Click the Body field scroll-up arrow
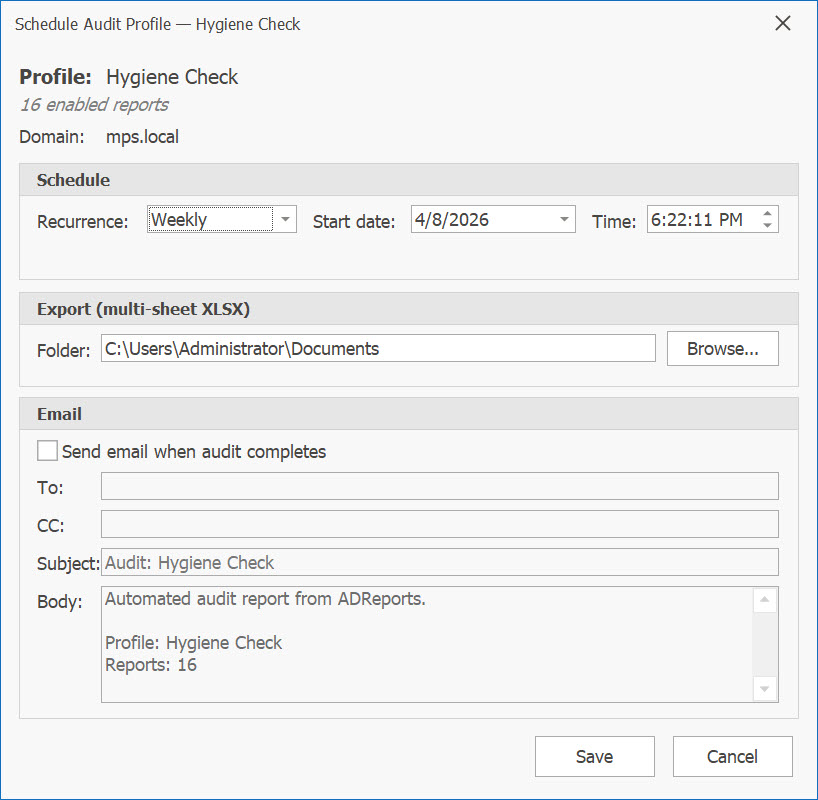Viewport: 818px width, 800px height. (765, 598)
